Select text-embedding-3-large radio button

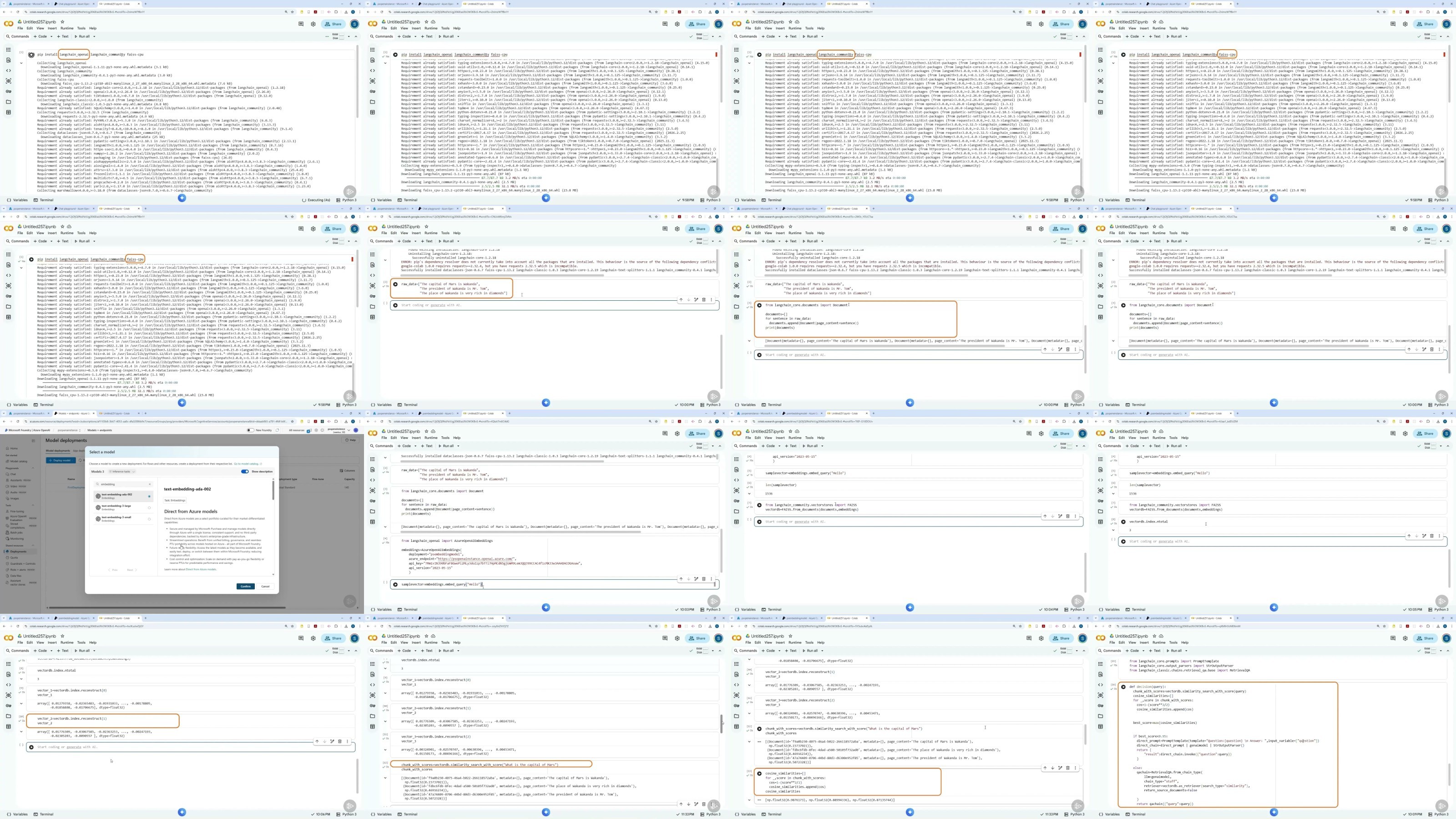(x=149, y=508)
